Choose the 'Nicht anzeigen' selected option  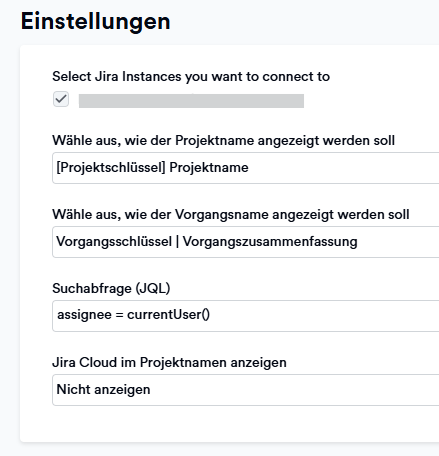(x=103, y=389)
